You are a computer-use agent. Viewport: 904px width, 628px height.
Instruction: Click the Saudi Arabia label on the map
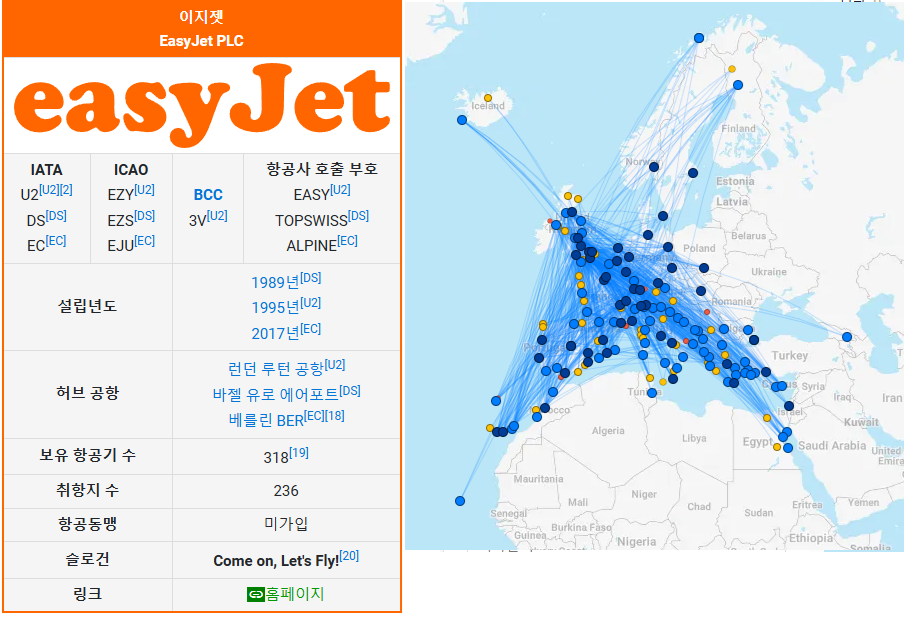point(832,446)
